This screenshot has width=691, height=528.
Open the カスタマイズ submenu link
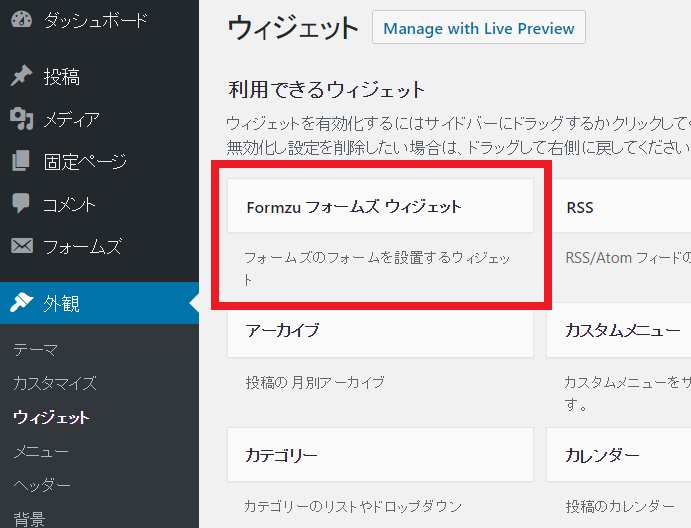click(x=55, y=383)
